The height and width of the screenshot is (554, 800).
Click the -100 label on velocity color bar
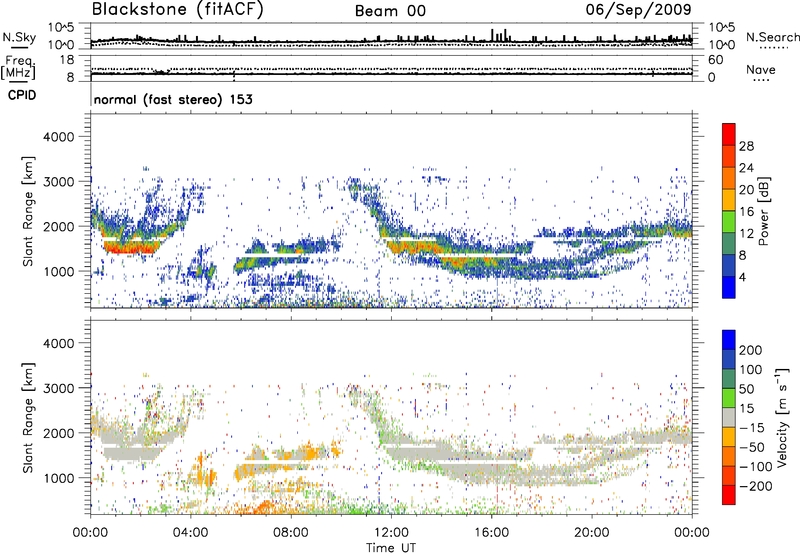[x=756, y=467]
